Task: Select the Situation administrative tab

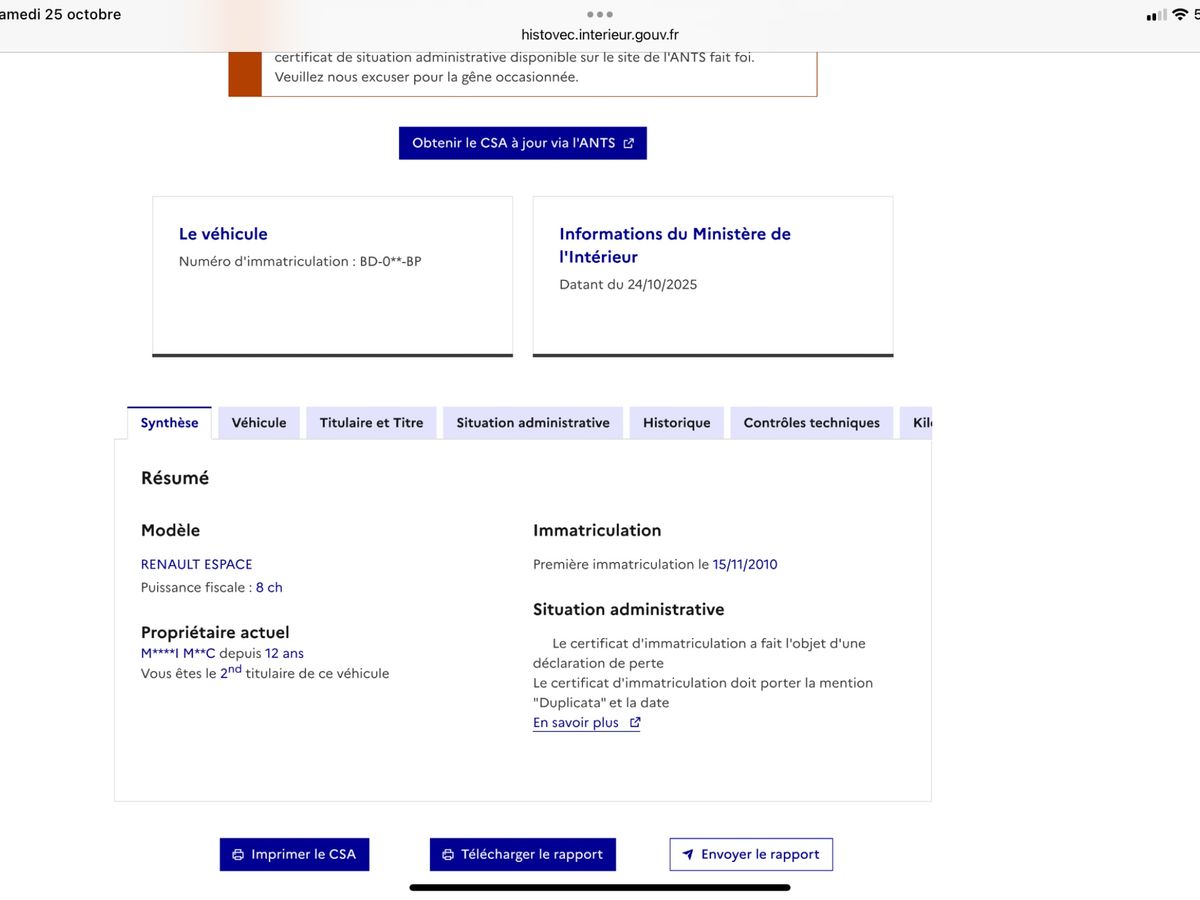Action: click(x=533, y=423)
